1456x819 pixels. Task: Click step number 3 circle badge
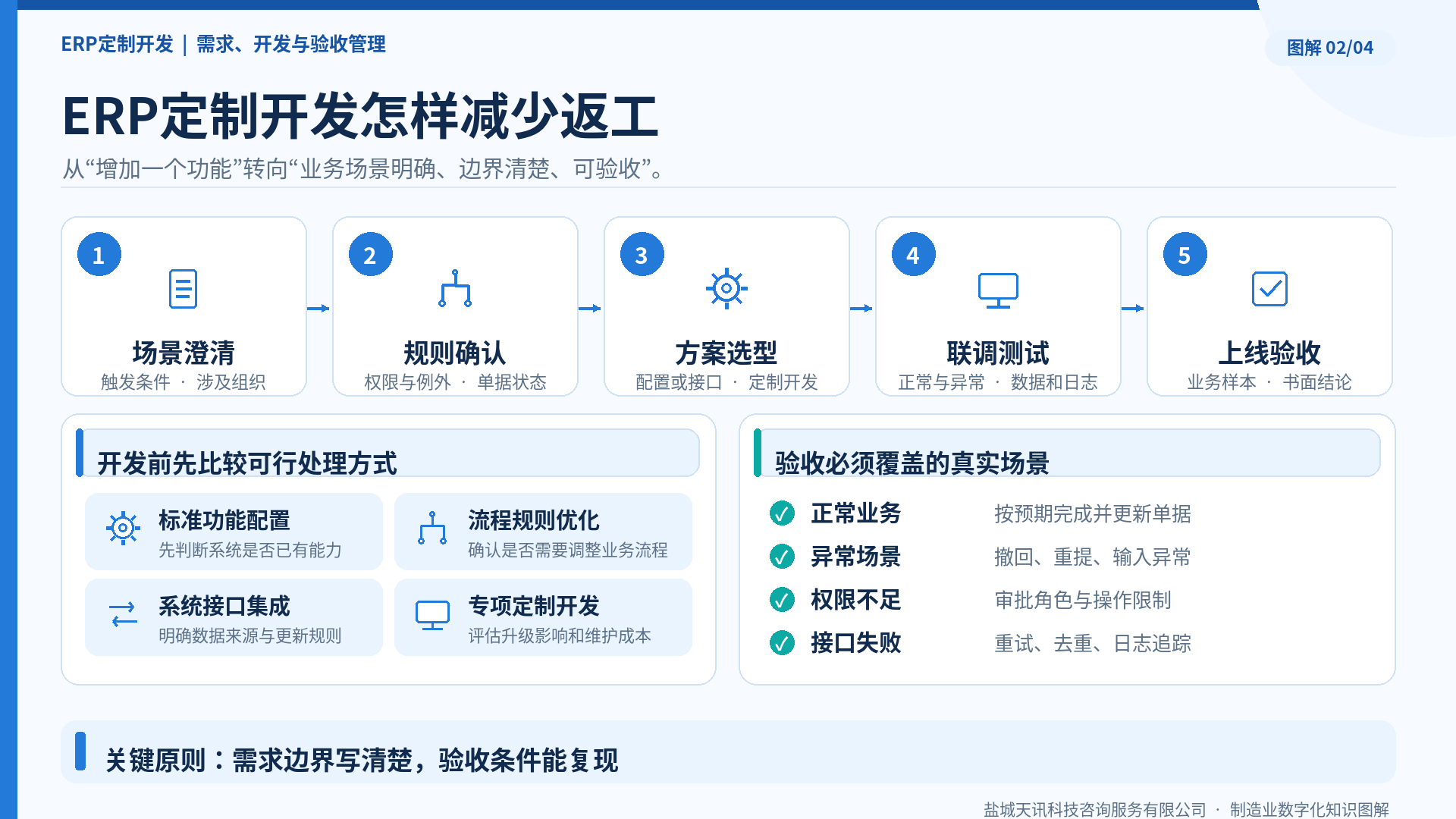[x=642, y=255]
